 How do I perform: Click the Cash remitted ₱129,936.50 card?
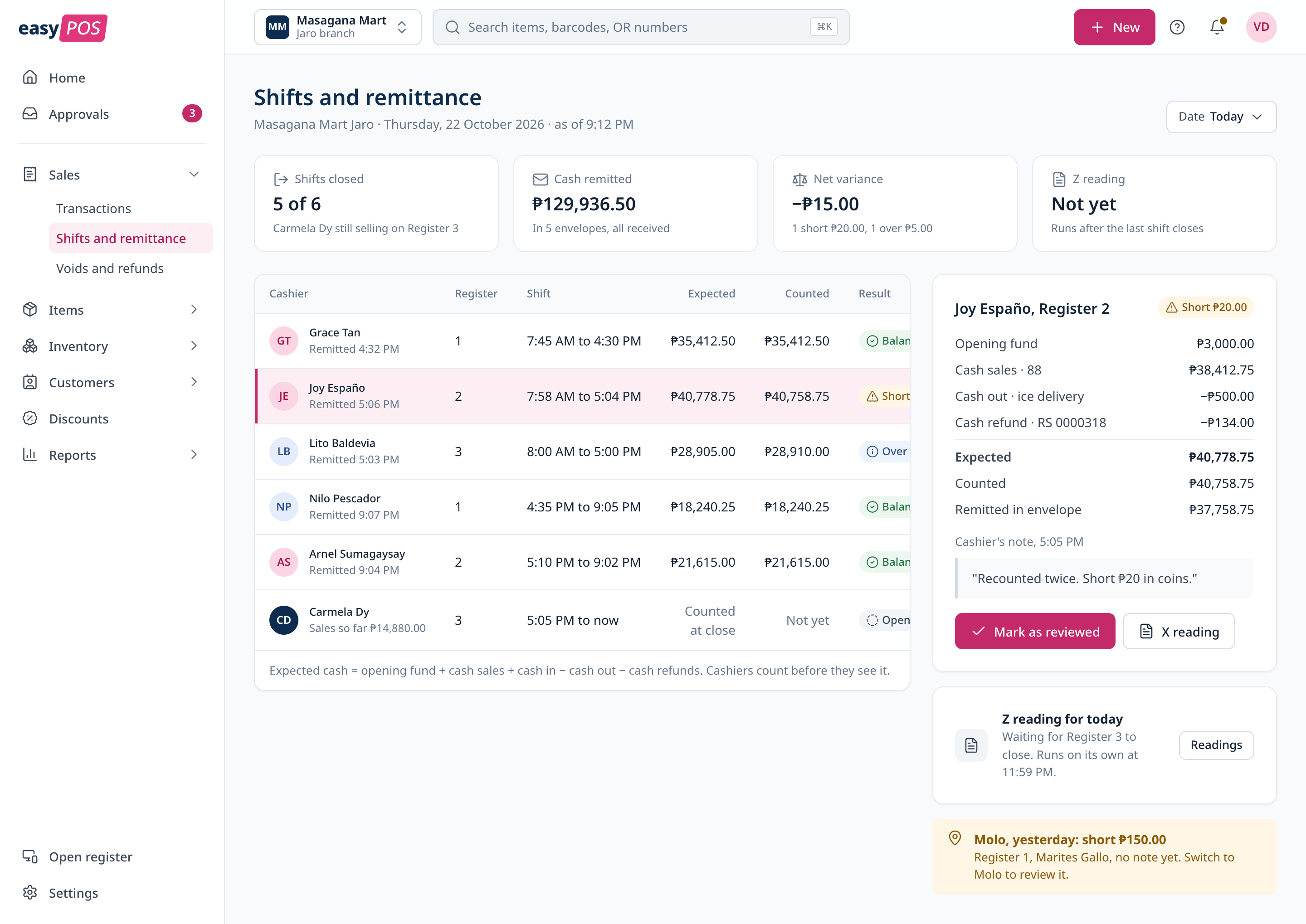coord(635,204)
